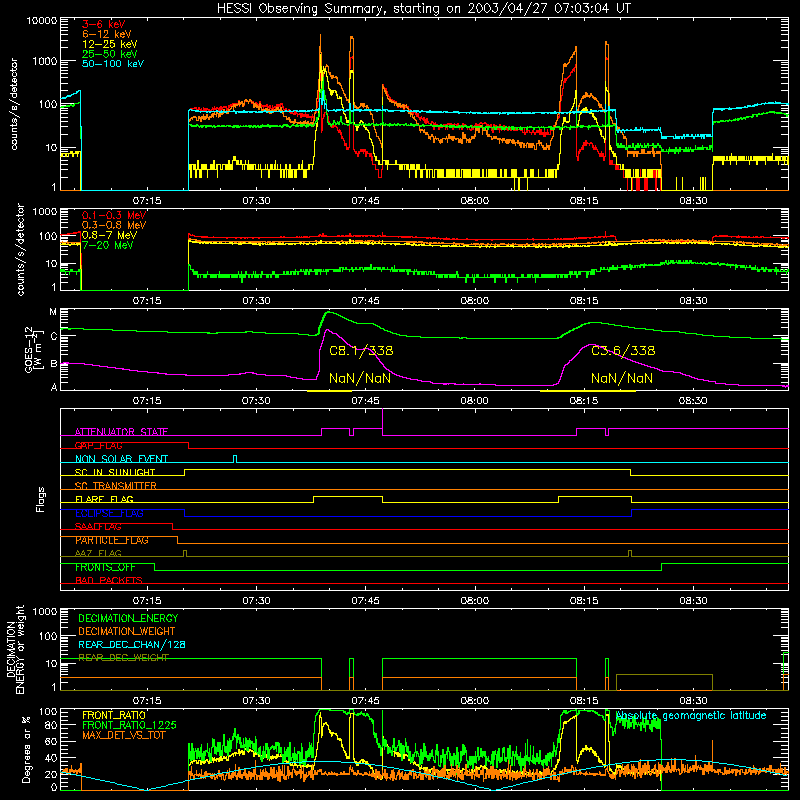
Task: Click the 08:15 time label under the top panel
Action: tap(584, 201)
